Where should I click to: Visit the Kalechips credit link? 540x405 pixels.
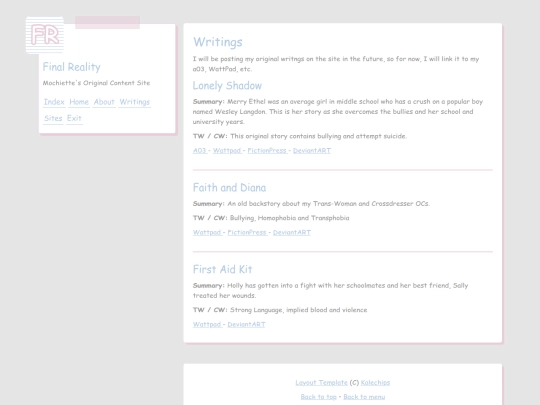point(375,383)
